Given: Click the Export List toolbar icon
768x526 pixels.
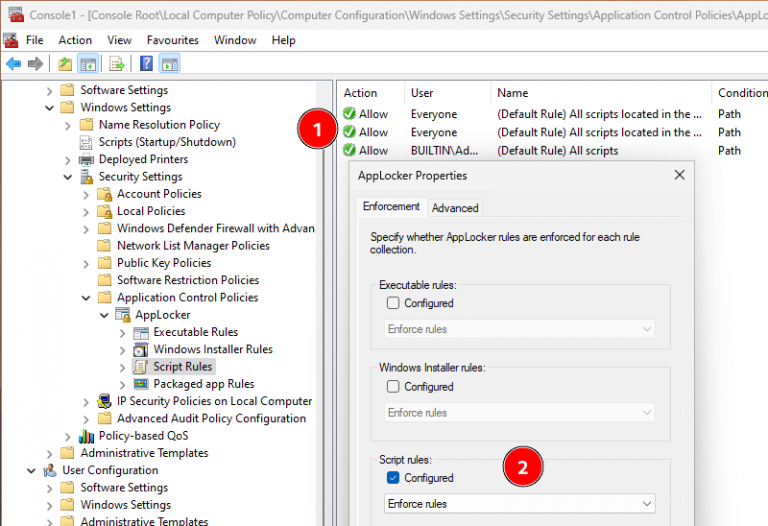Looking at the screenshot, I should point(117,64).
